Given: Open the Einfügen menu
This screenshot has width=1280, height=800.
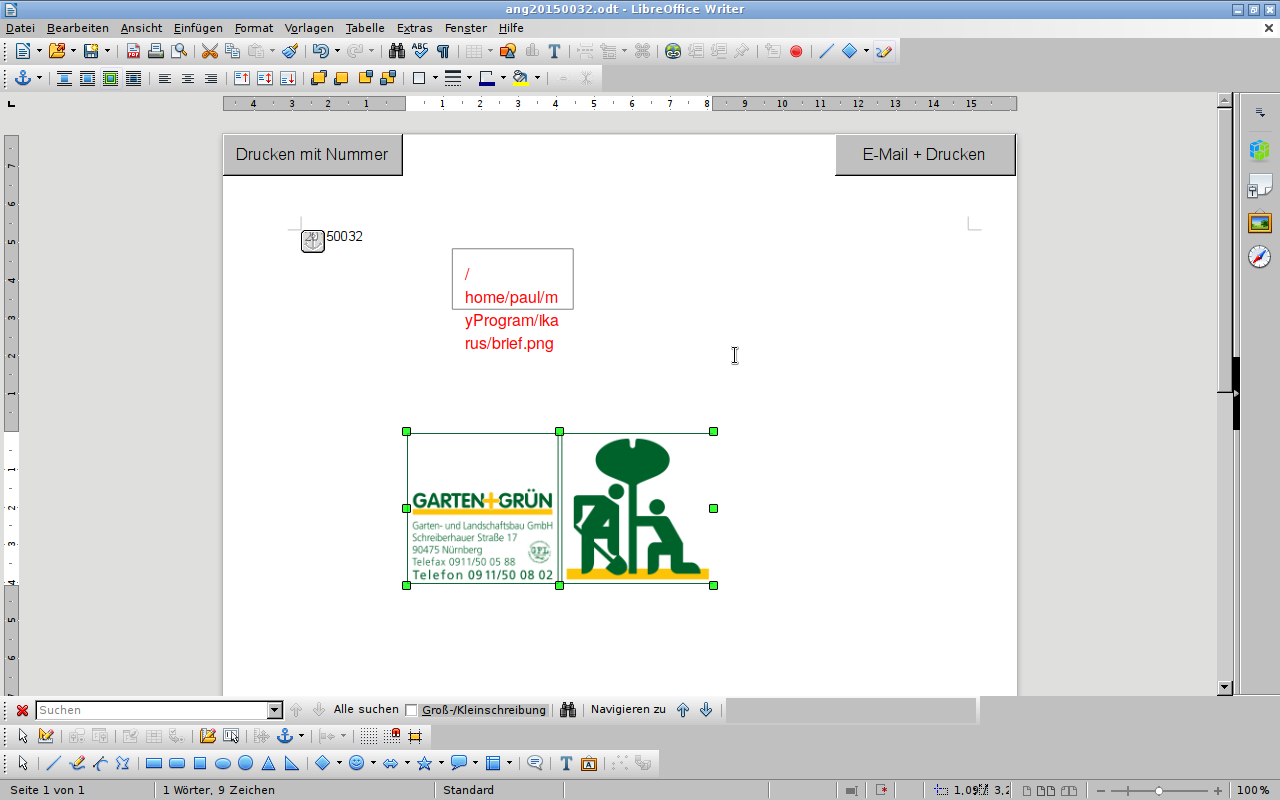Looking at the screenshot, I should (x=198, y=28).
